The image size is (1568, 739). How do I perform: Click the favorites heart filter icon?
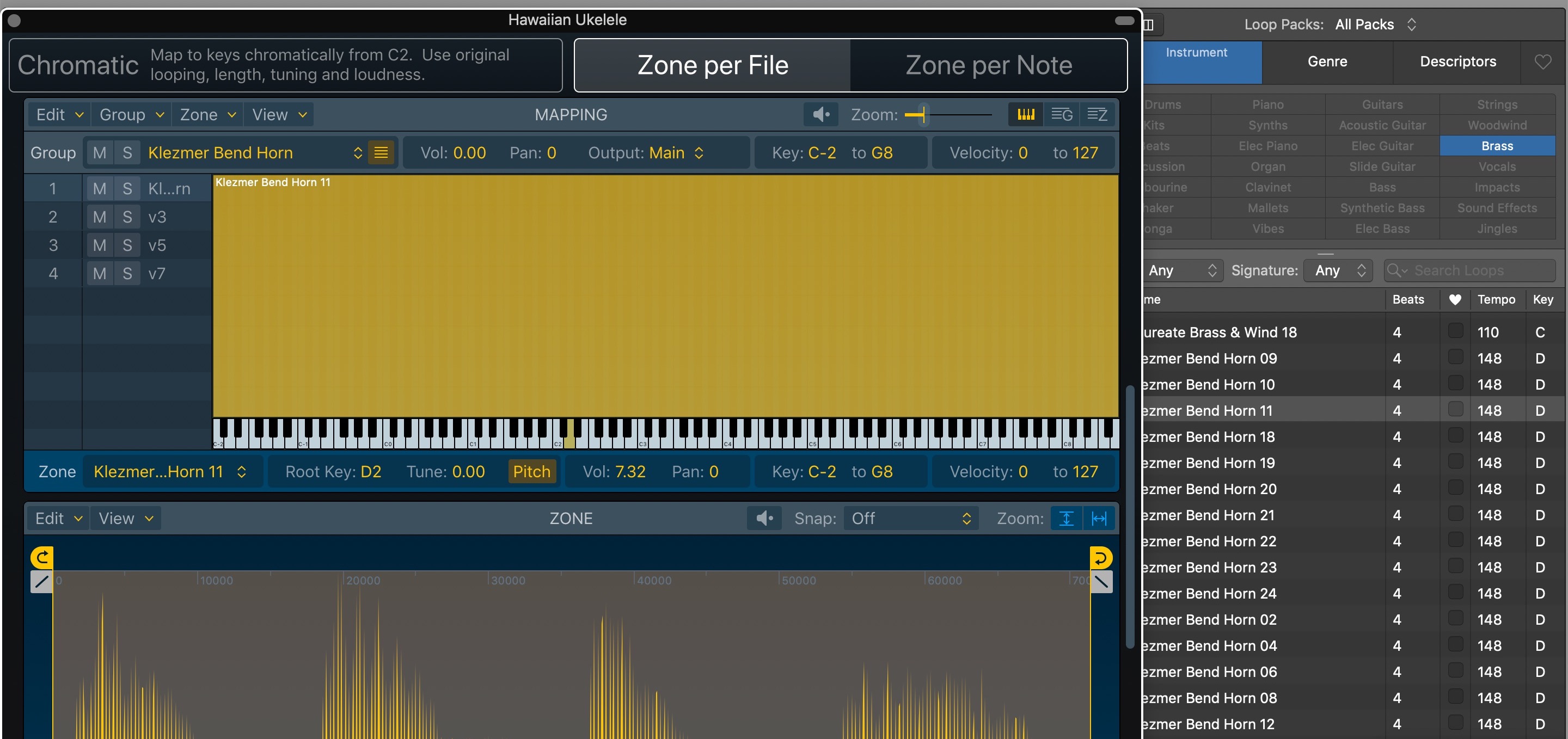click(1542, 61)
